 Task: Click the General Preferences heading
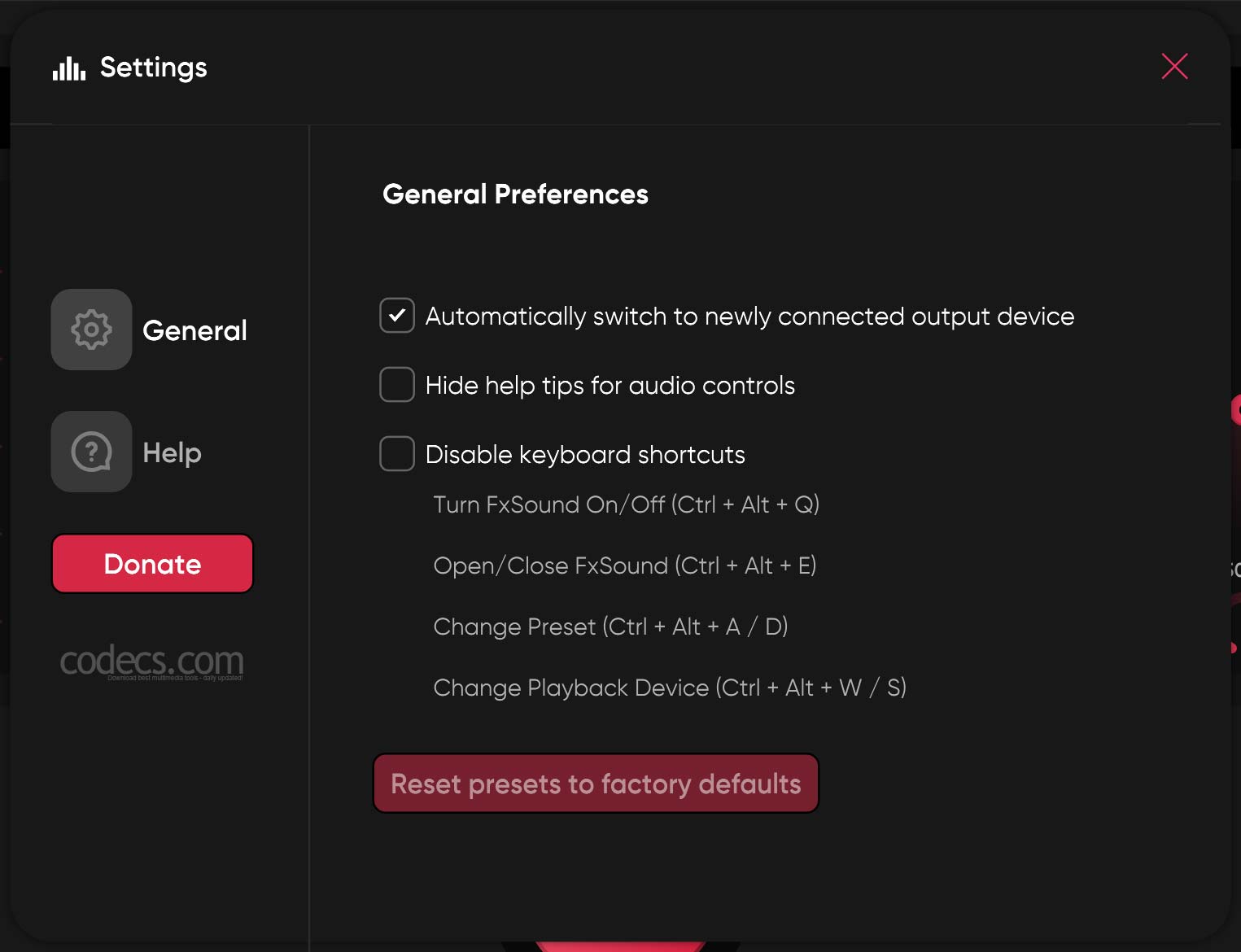515,194
